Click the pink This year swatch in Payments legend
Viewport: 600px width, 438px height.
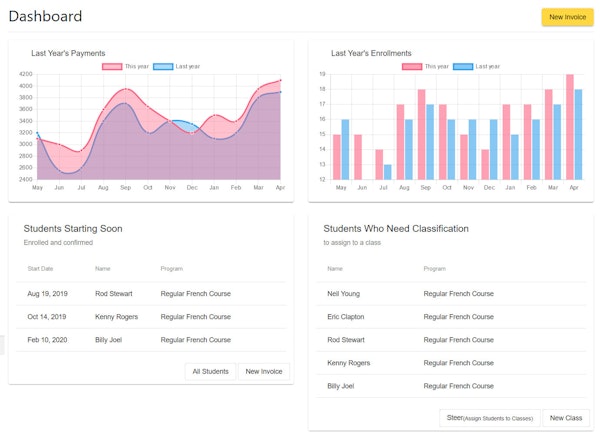click(x=112, y=66)
